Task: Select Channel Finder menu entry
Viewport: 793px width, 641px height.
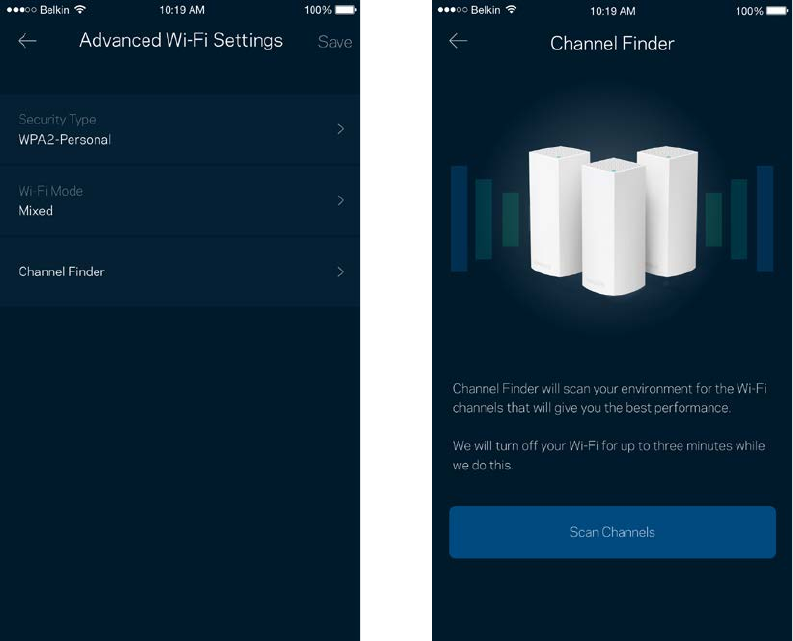Action: tap(180, 272)
